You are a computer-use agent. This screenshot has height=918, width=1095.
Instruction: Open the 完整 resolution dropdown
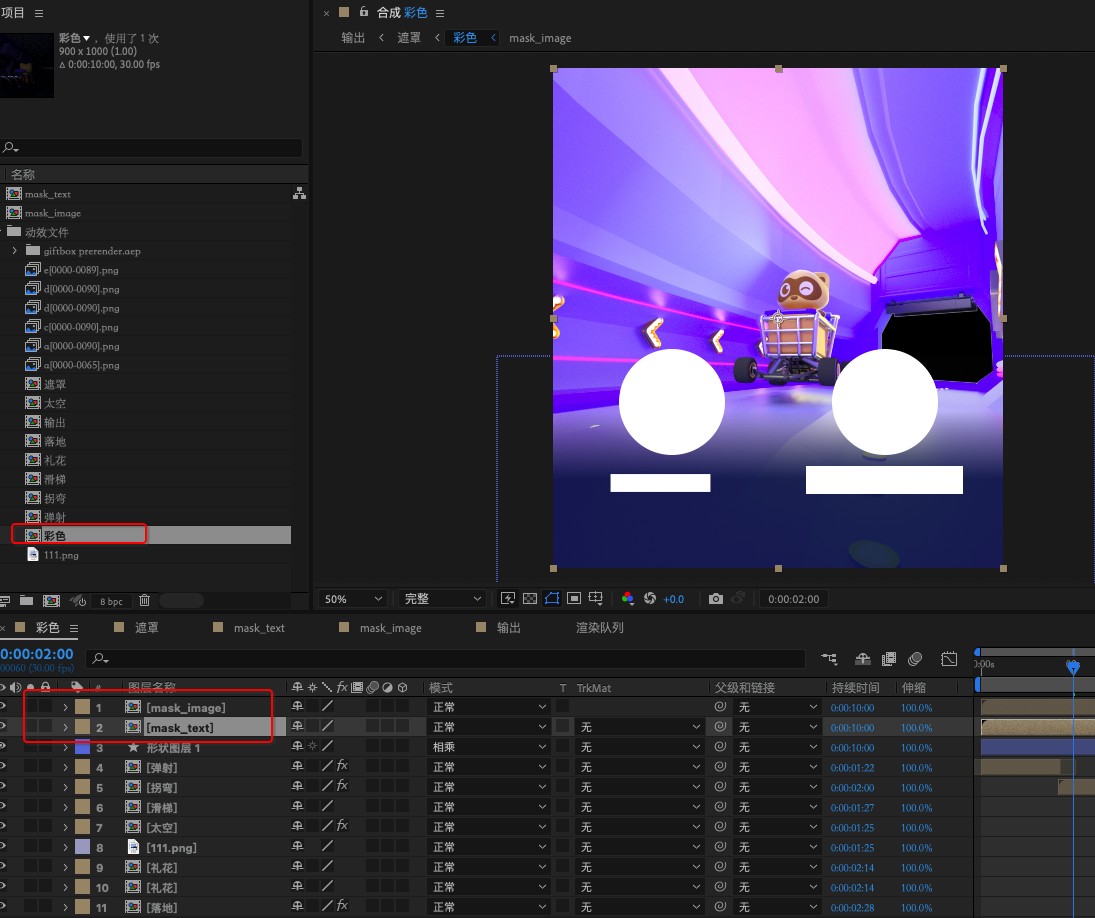pyautogui.click(x=442, y=599)
